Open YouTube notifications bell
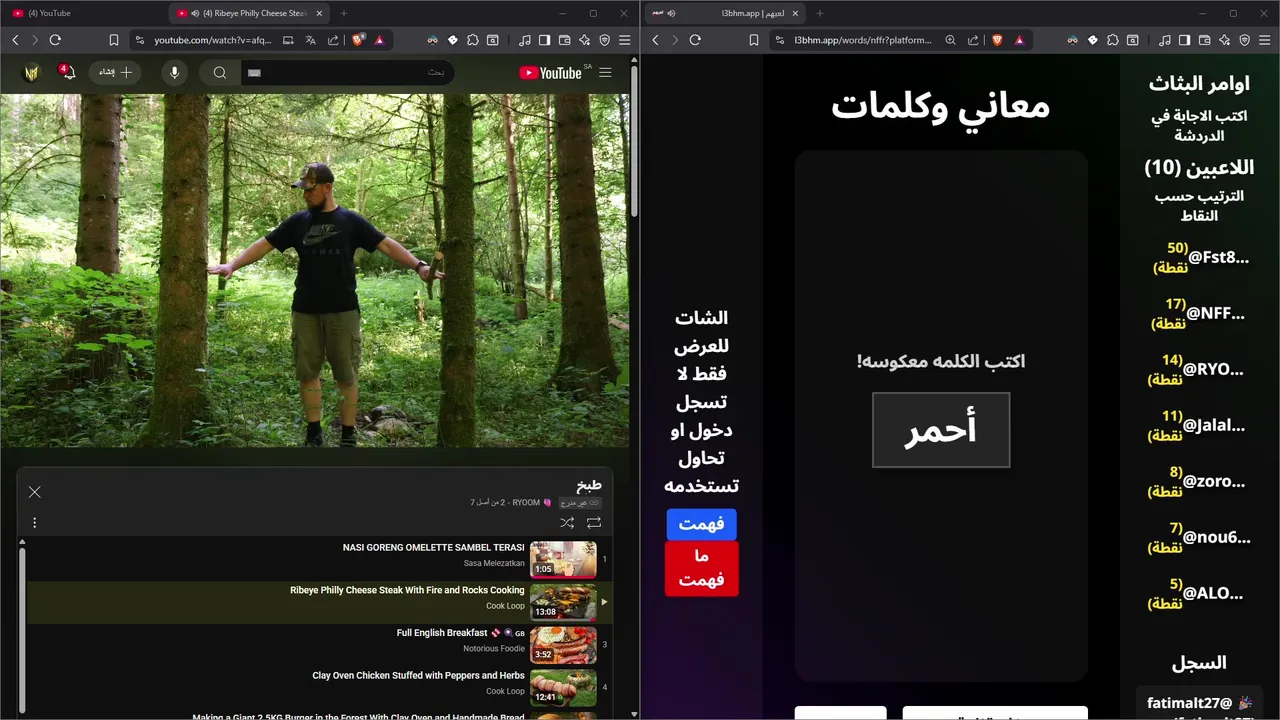The width and height of the screenshot is (1280, 720). coord(67,72)
